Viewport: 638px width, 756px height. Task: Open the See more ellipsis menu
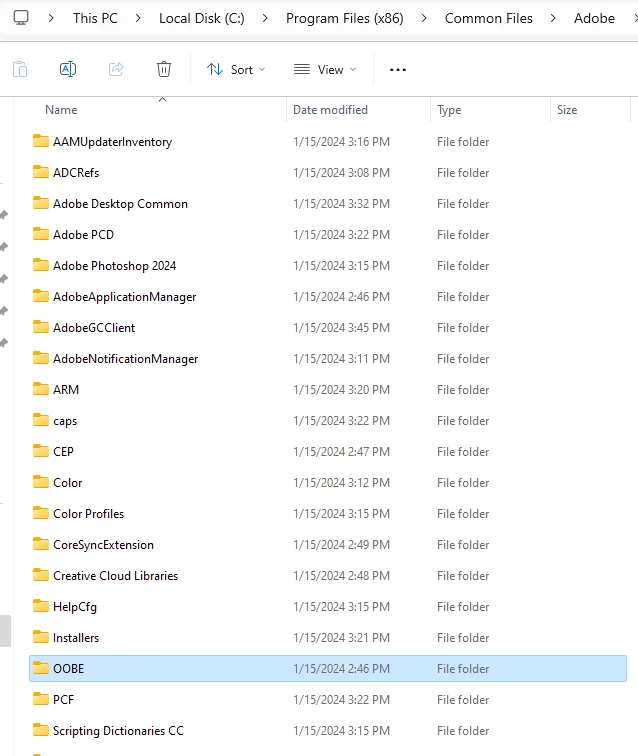pos(397,70)
